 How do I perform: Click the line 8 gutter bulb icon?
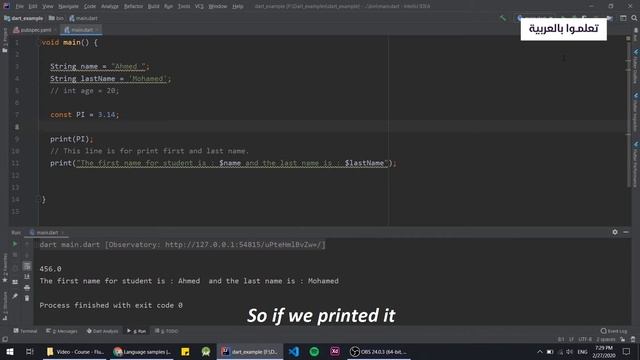[x=17, y=127]
